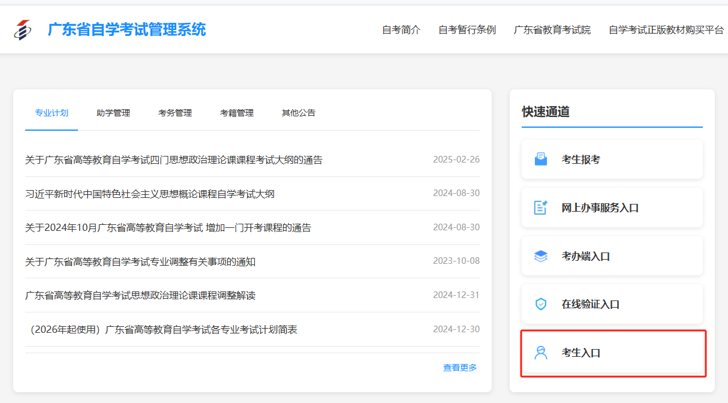
Task: Open the 专业调整有关事项的通知 announcement
Action: coord(140,262)
